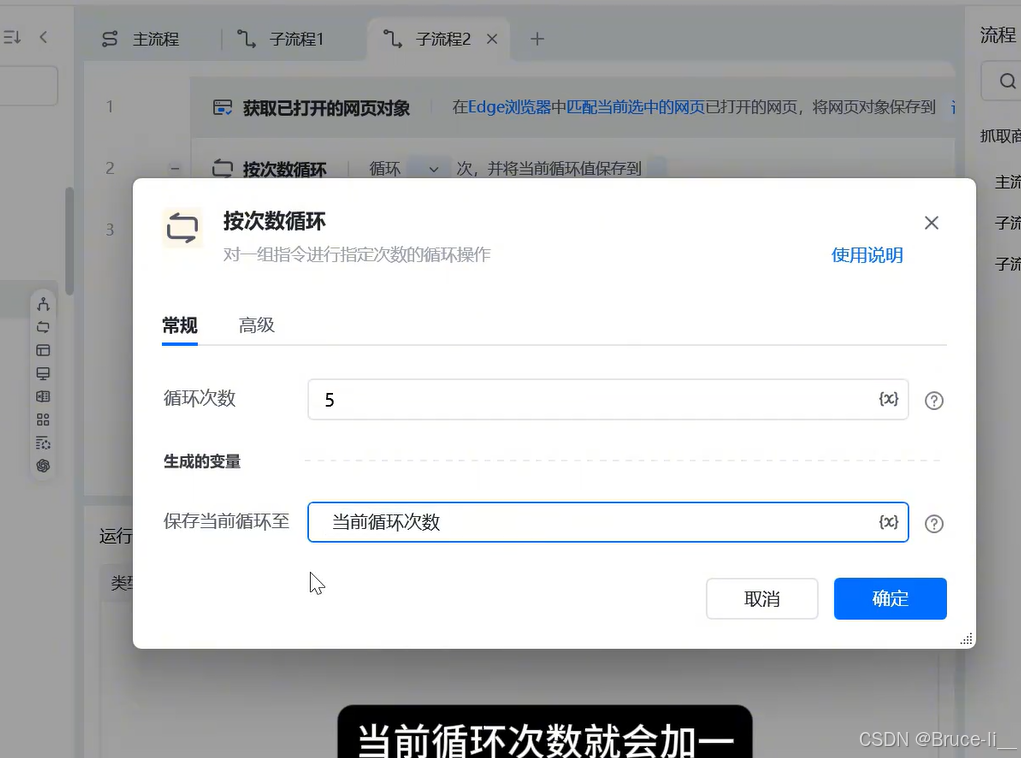
Task: Click the 获取已打开的网页对象 step icon
Action: click(223, 107)
